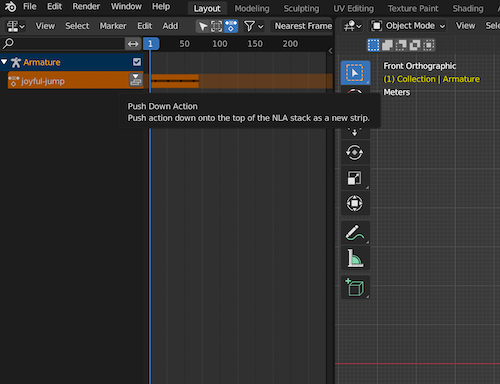The width and height of the screenshot is (500, 384).
Task: Click the joyful-jump keyframe strip
Action: (175, 81)
